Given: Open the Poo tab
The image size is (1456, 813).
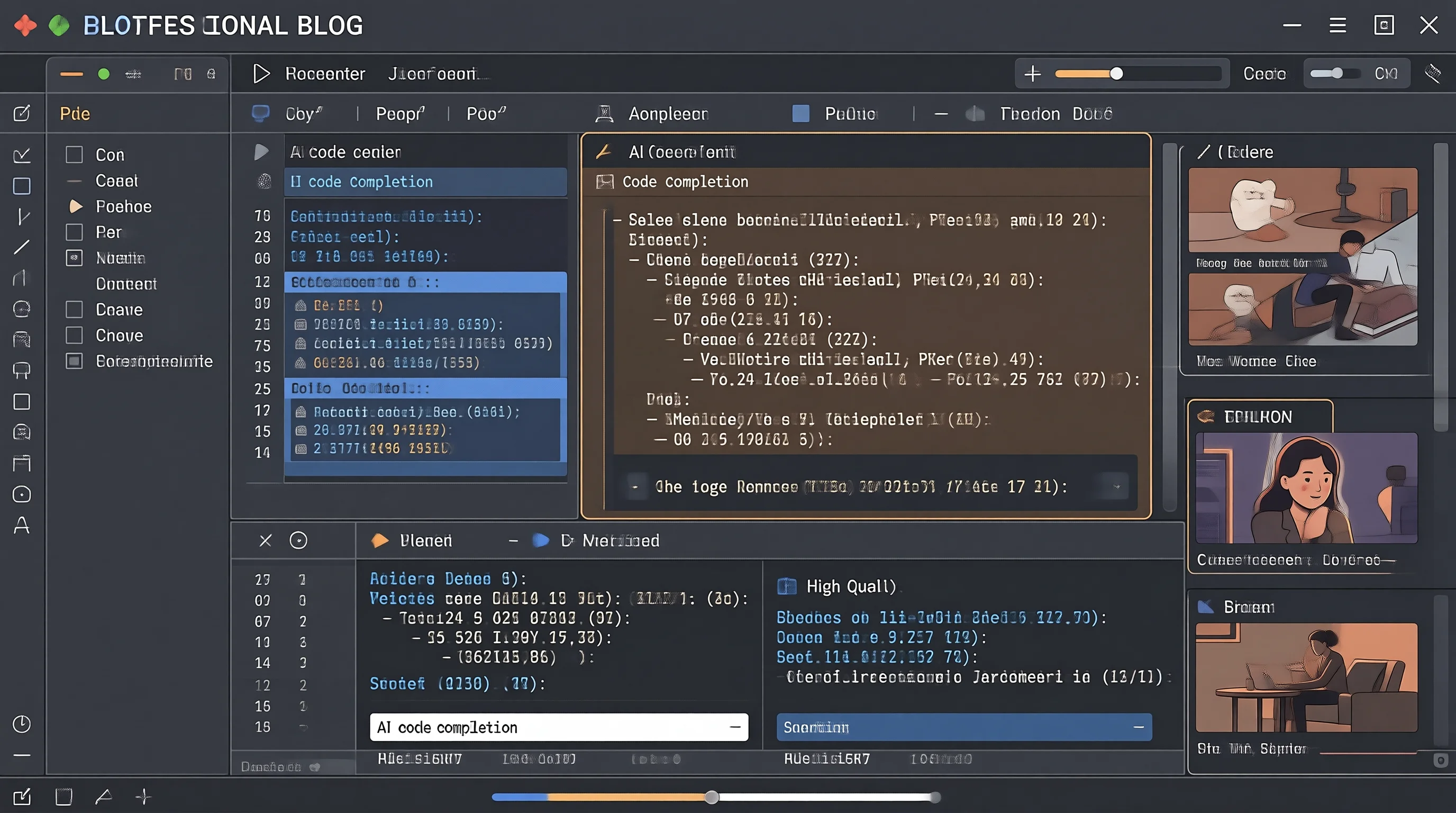Looking at the screenshot, I should click(x=486, y=114).
